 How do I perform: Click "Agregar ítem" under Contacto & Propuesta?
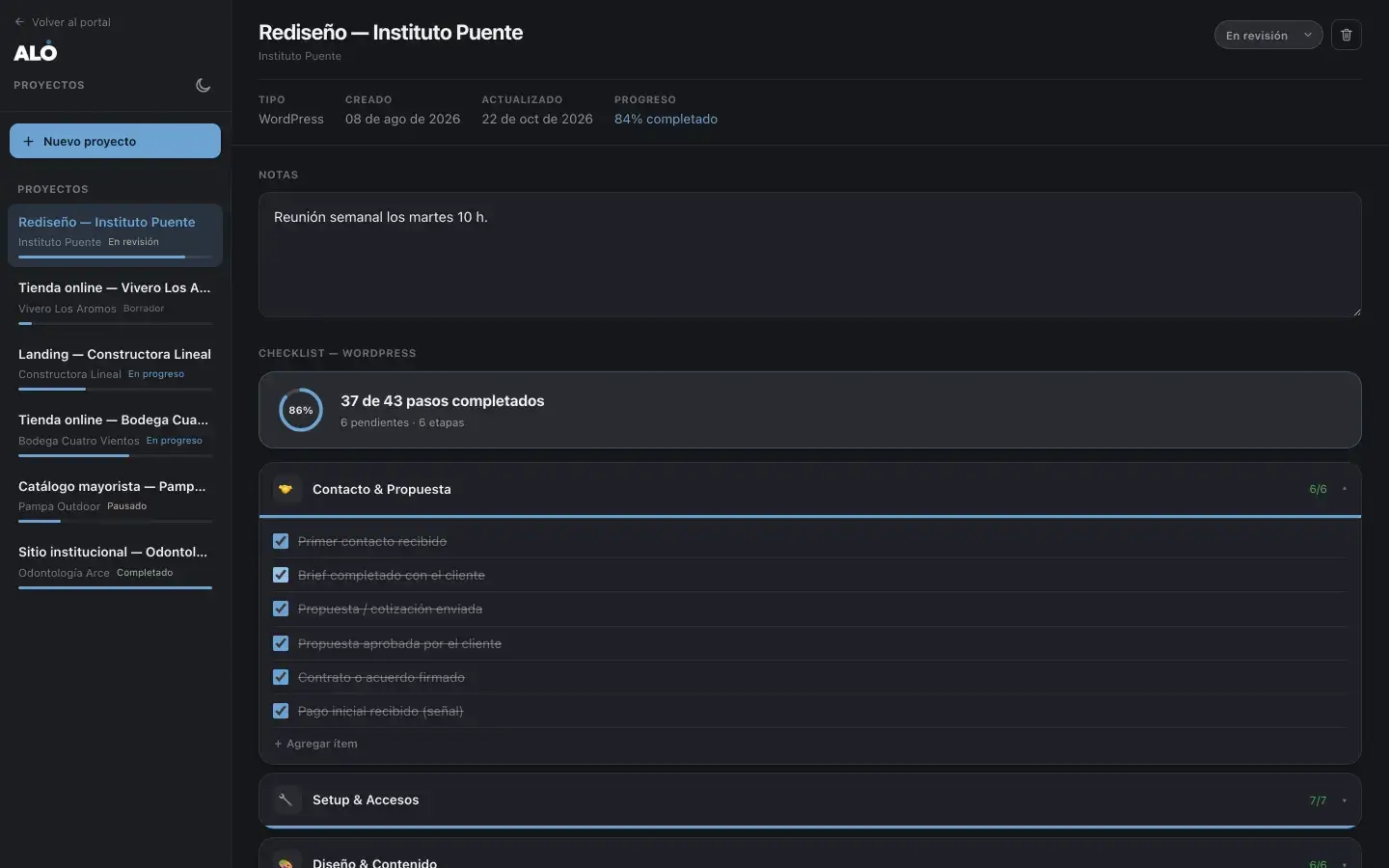(x=316, y=744)
